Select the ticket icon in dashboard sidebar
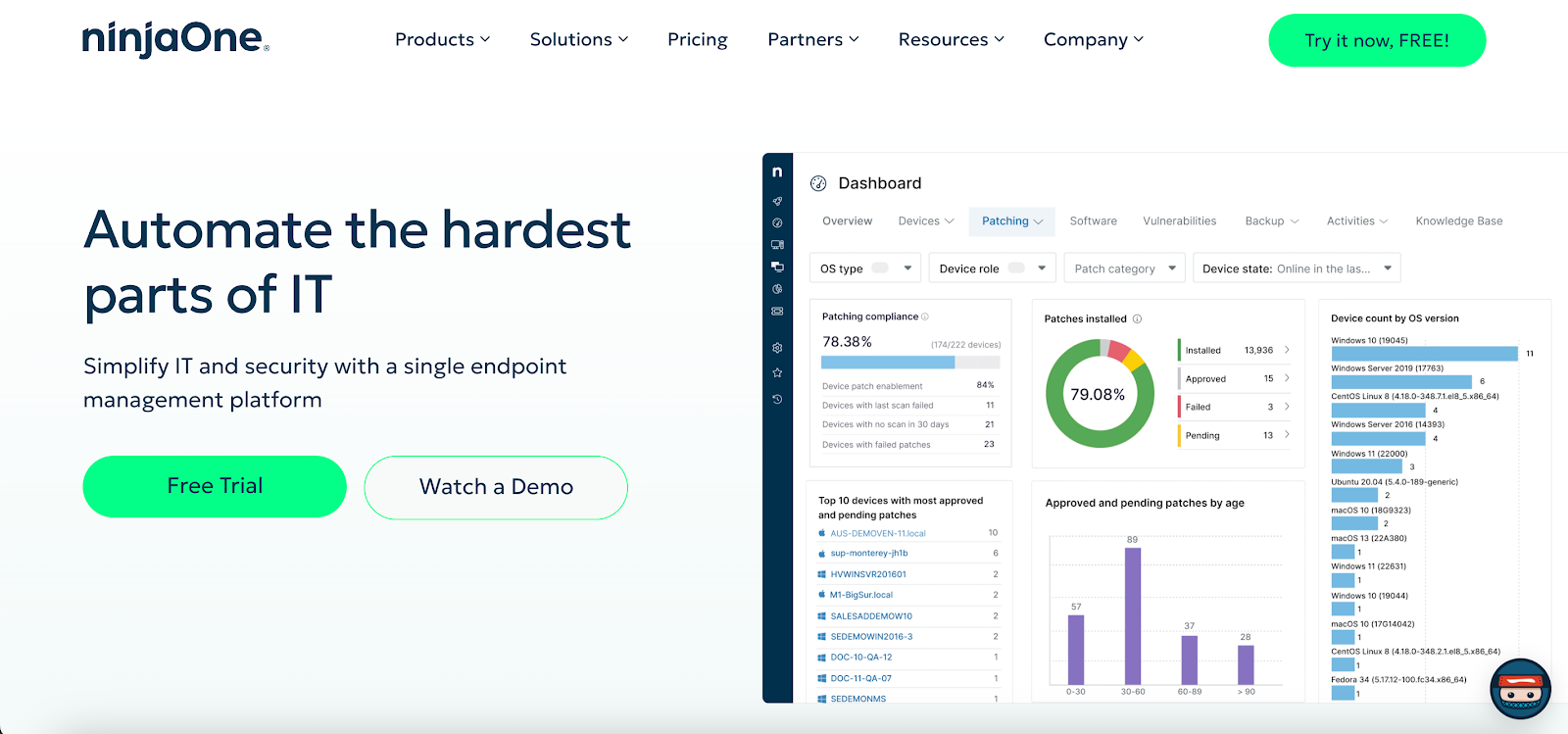This screenshot has height=734, width=1568. pos(777,312)
